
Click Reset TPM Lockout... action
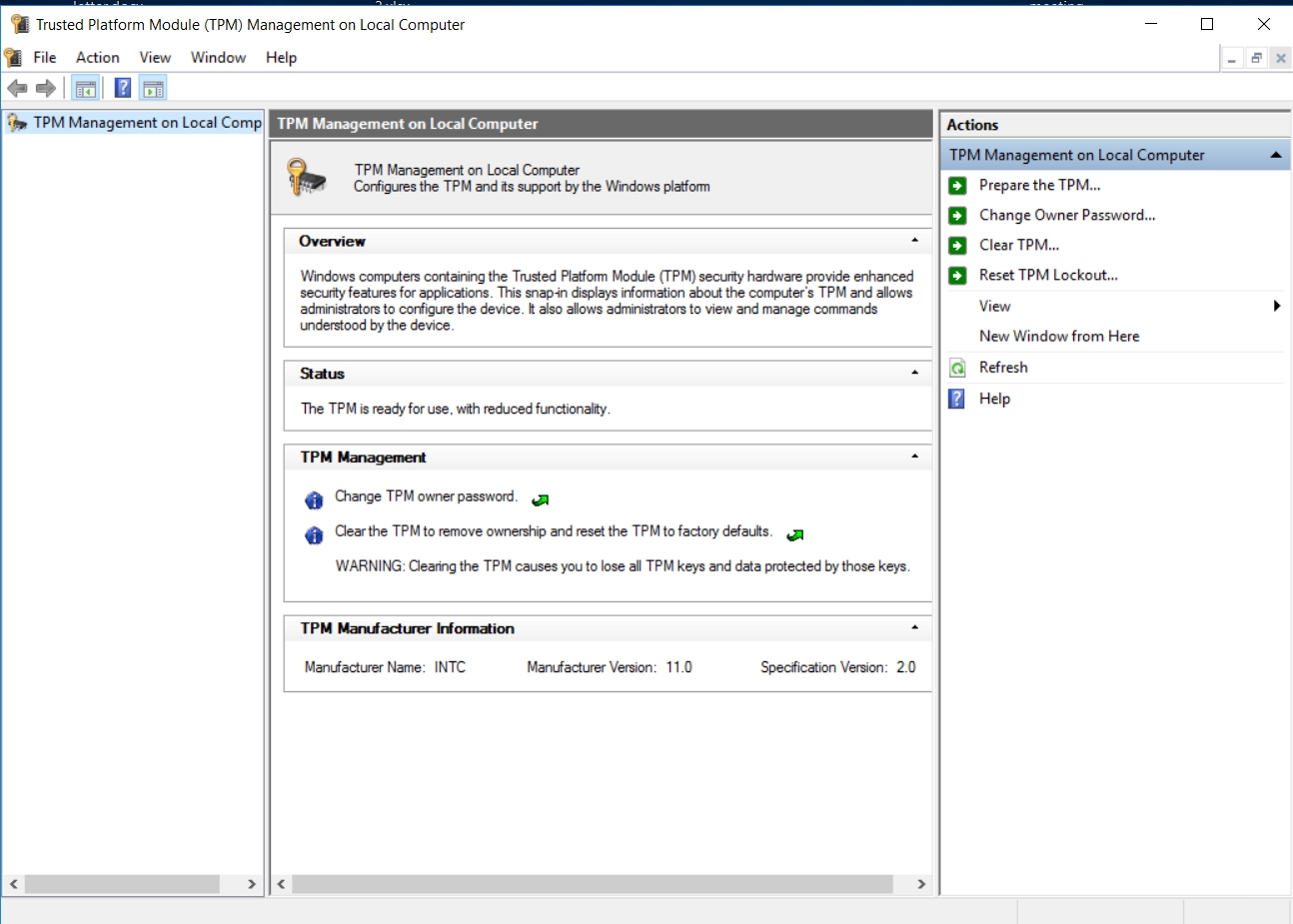(1048, 275)
